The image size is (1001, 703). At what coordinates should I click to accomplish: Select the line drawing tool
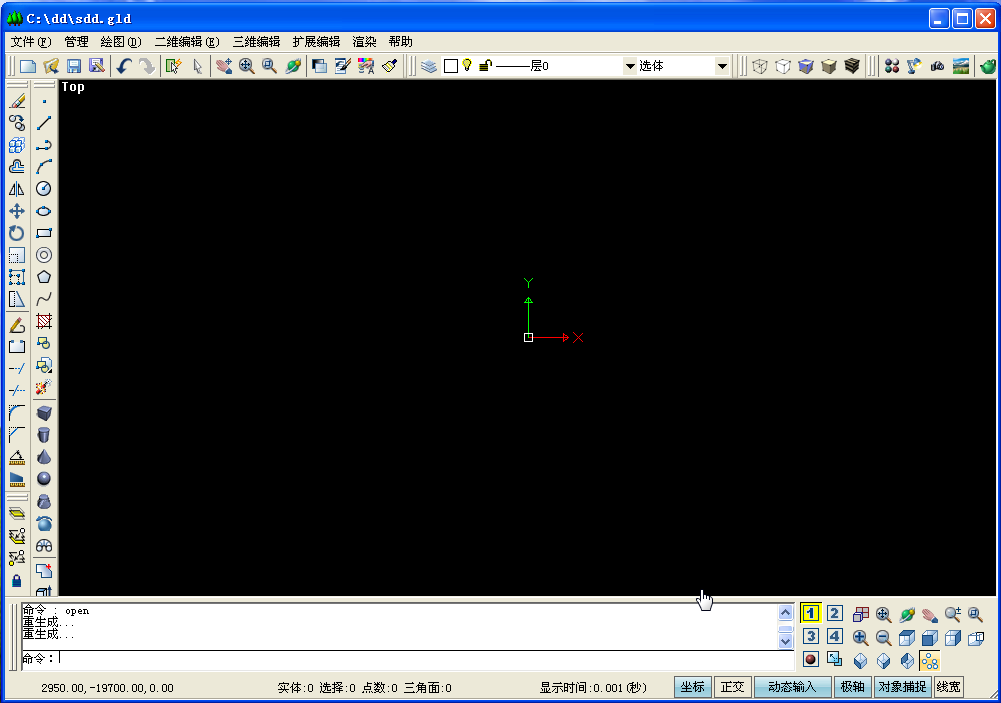44,123
